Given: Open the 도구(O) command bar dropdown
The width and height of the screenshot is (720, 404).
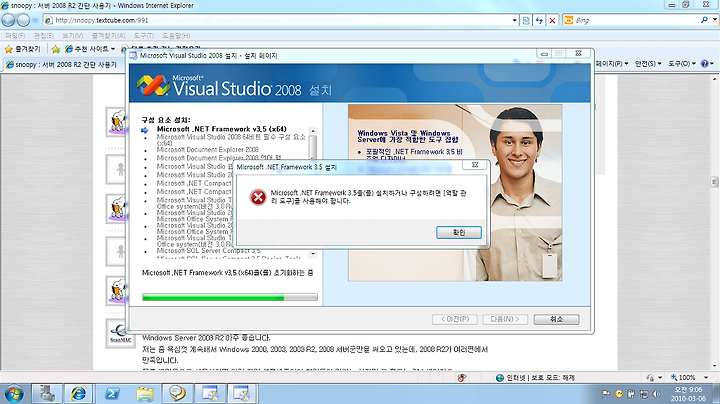Looking at the screenshot, I should [x=682, y=64].
